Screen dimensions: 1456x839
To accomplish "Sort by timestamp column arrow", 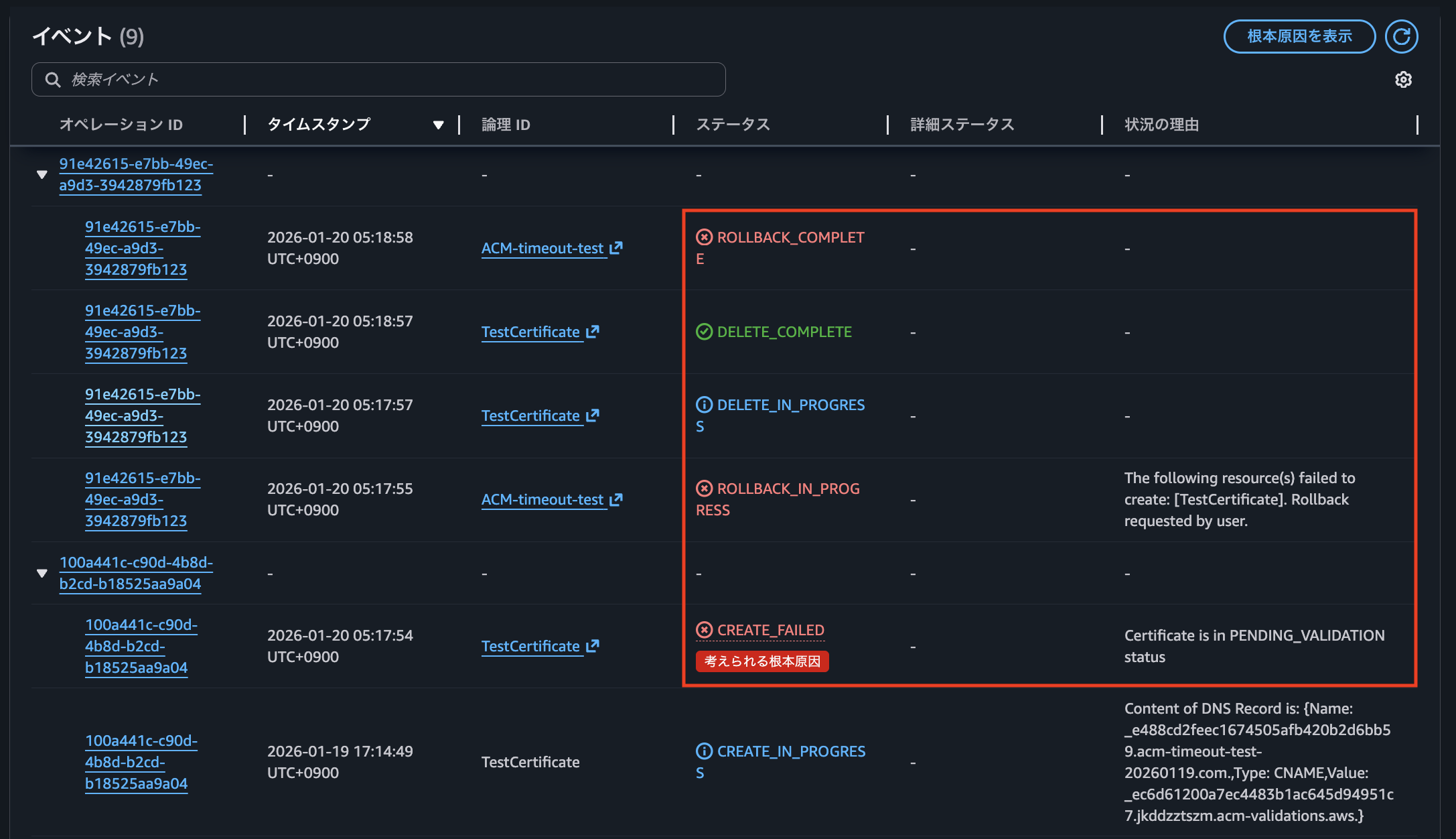I will coord(438,125).
